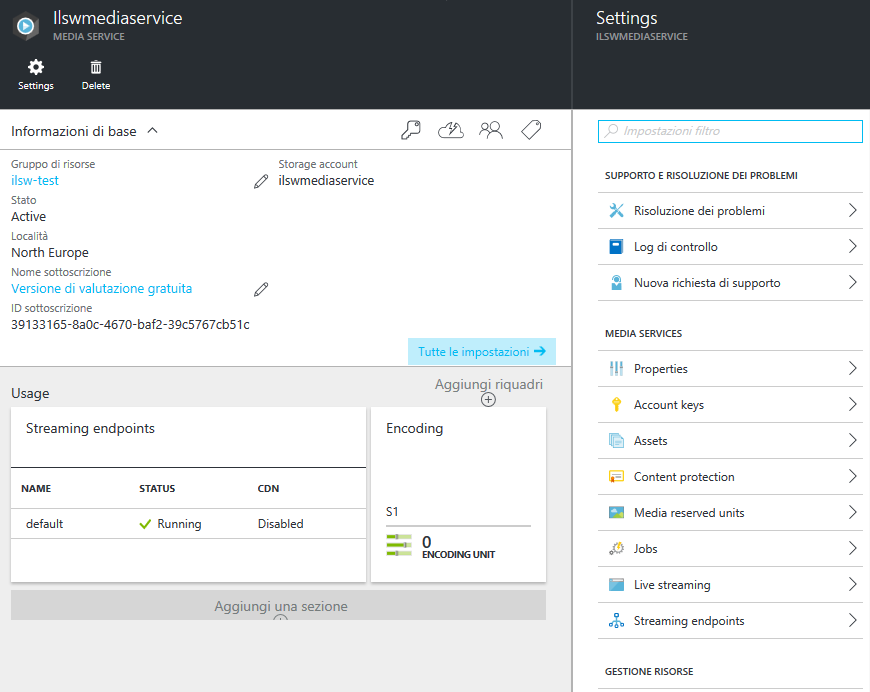Click the tags label icon
This screenshot has height=692, width=870.
pyautogui.click(x=531, y=130)
